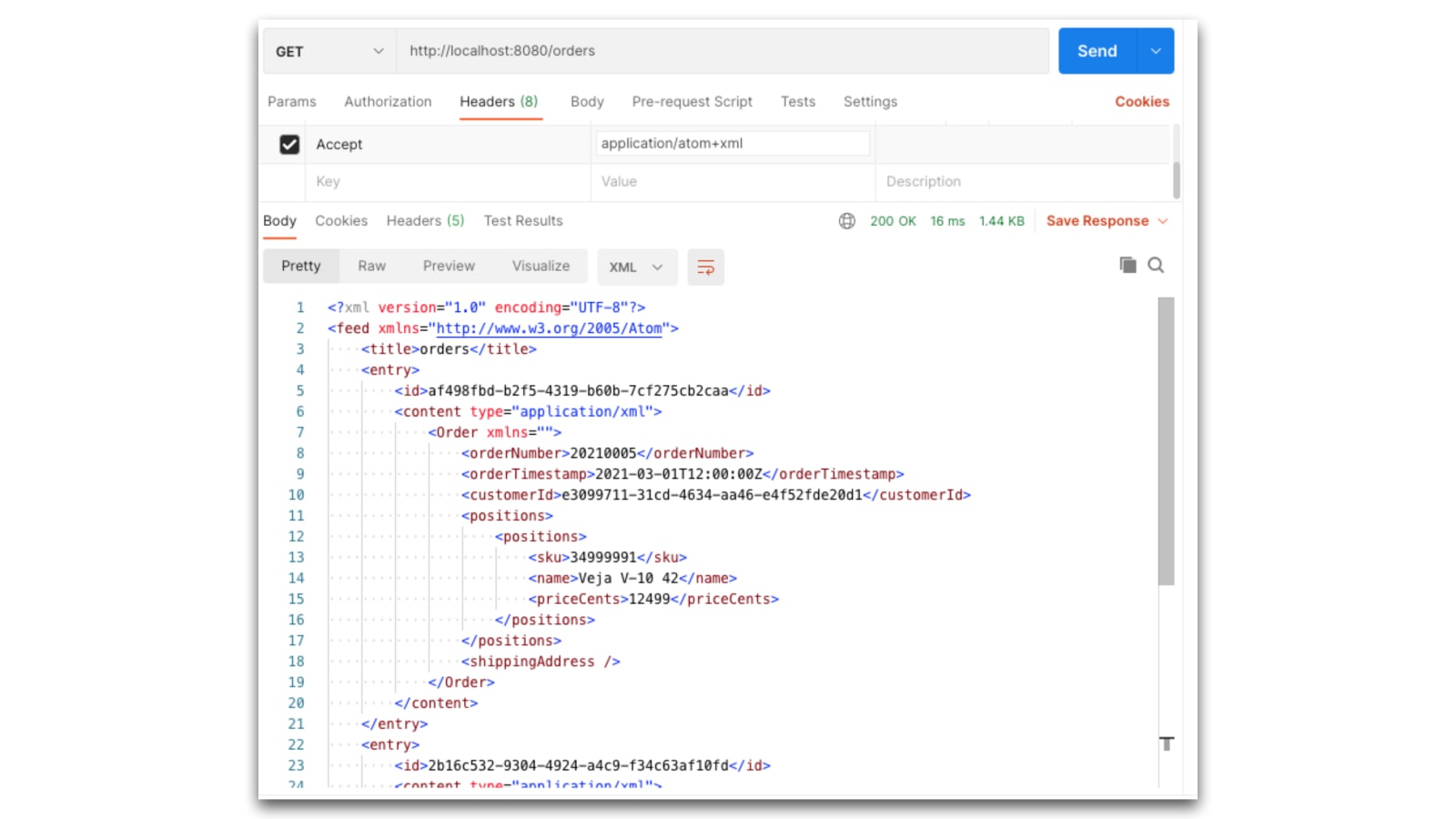Click the 16 ms response time
This screenshot has width=1456, height=819.
pos(947,221)
